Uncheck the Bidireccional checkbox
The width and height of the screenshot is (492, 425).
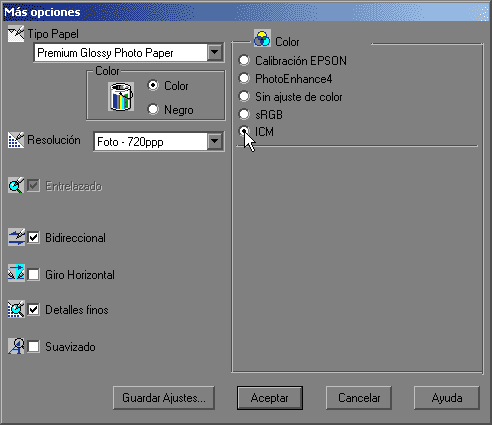33,237
